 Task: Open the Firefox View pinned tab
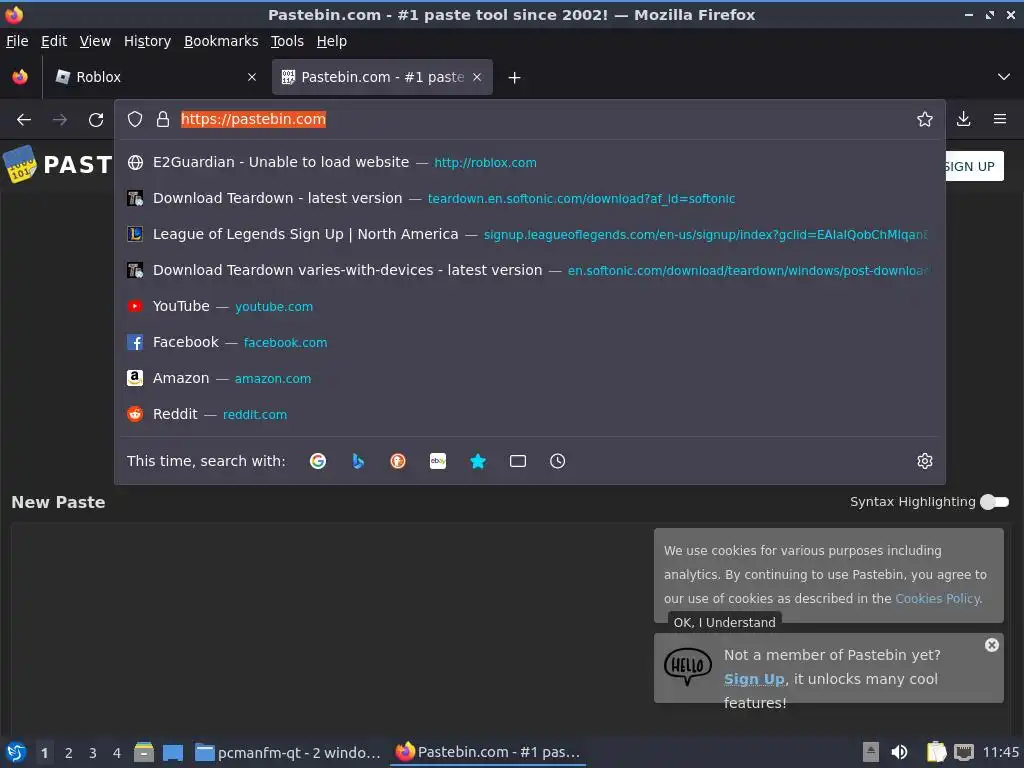click(20, 77)
